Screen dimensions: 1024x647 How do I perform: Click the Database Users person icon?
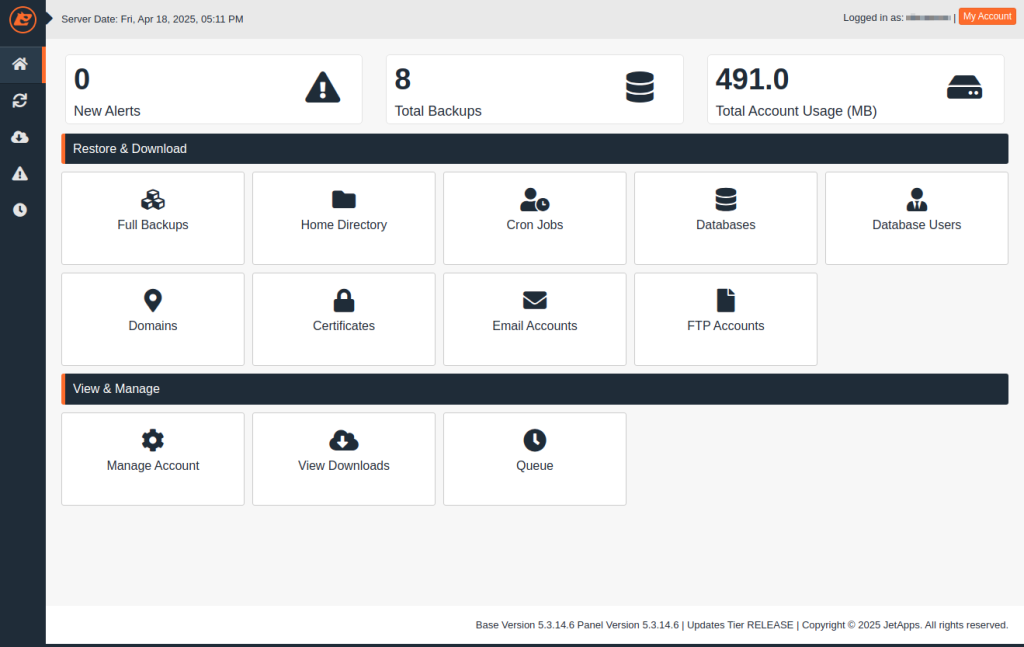coord(917,200)
